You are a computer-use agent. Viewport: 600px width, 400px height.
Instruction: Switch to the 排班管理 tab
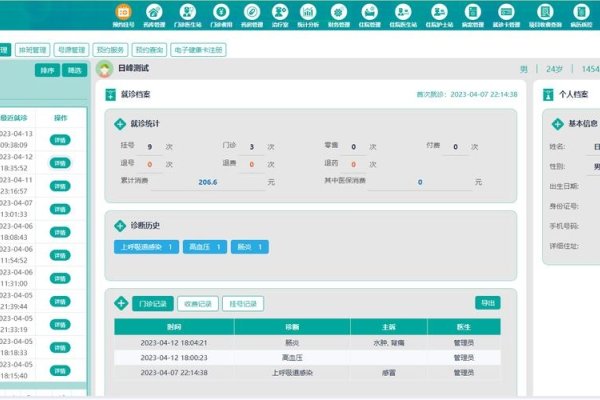coord(33,50)
